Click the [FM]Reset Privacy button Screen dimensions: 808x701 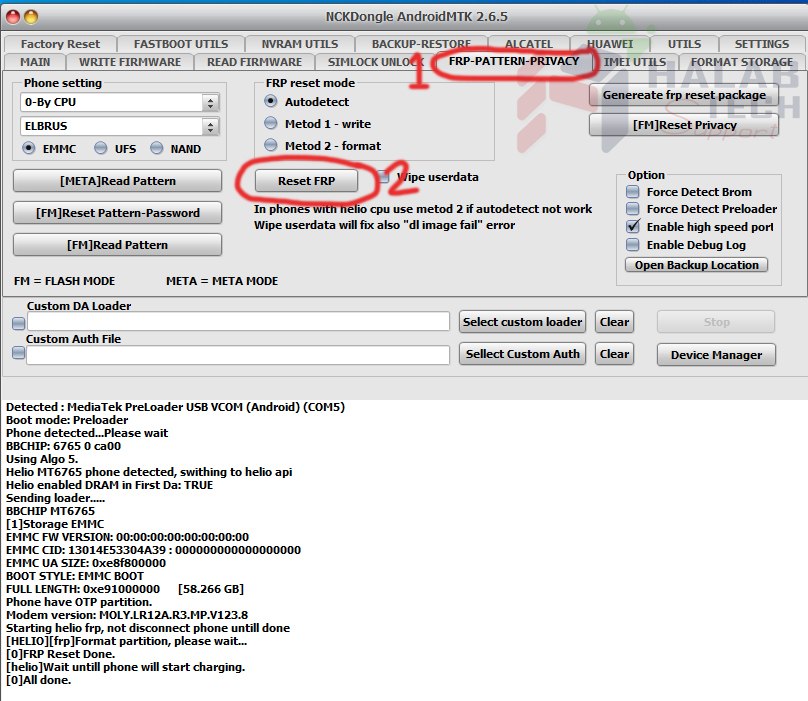[x=684, y=125]
